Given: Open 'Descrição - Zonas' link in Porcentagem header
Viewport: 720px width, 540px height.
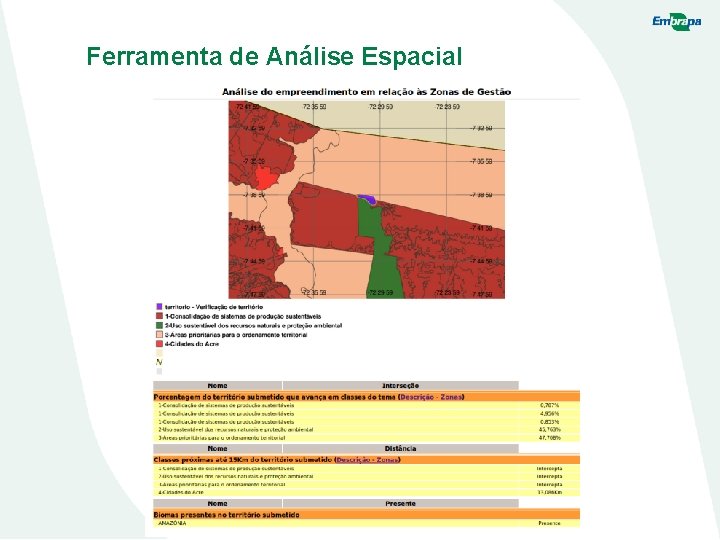Looking at the screenshot, I should [431, 397].
